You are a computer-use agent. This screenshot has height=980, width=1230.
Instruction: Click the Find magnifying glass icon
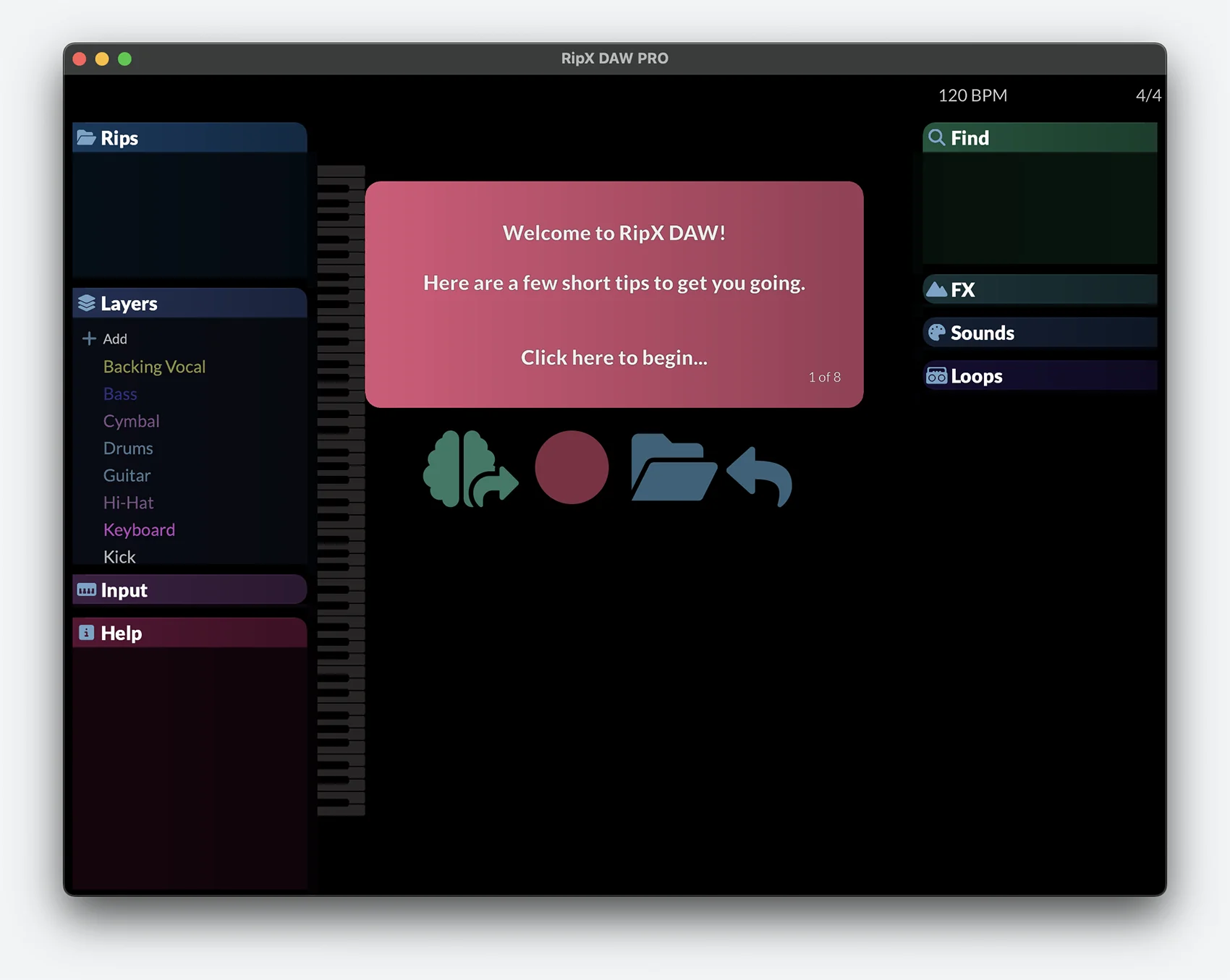point(936,137)
